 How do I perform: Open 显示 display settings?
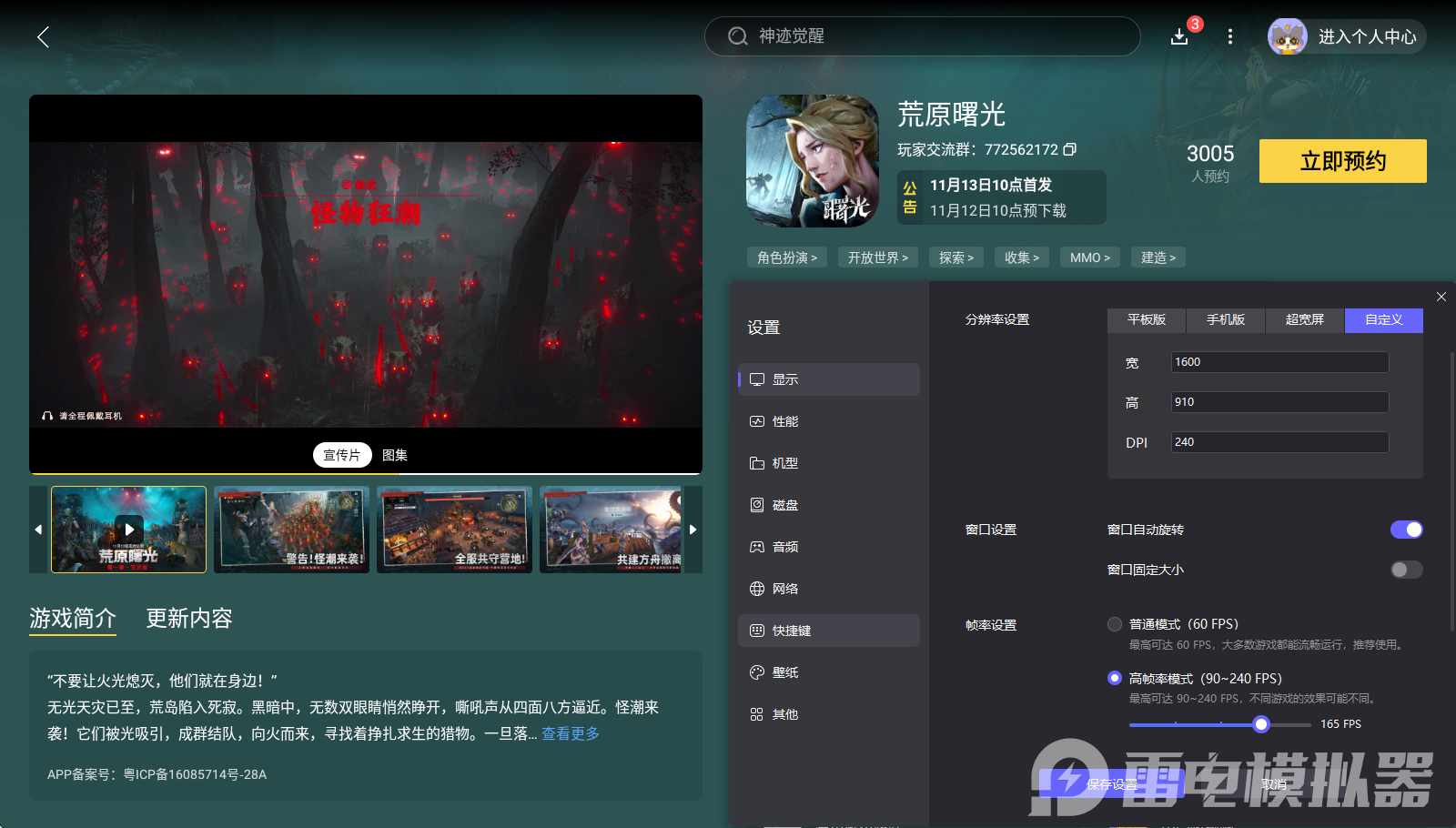click(829, 379)
